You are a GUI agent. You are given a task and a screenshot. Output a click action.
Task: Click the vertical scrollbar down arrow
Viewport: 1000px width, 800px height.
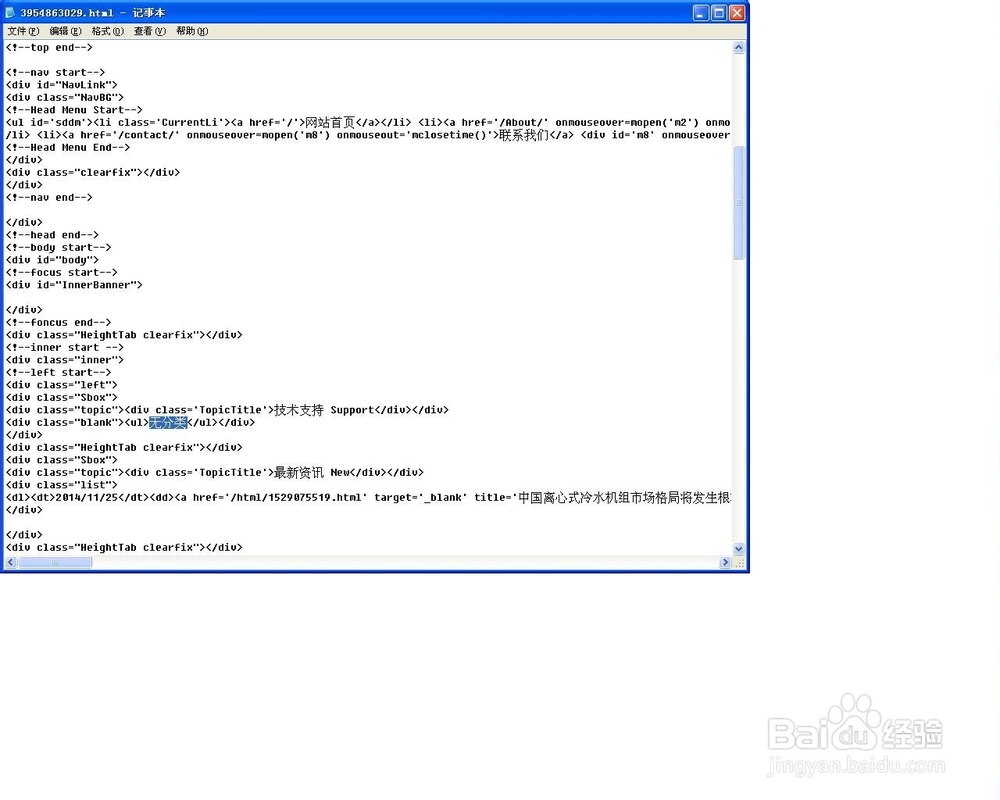point(739,549)
